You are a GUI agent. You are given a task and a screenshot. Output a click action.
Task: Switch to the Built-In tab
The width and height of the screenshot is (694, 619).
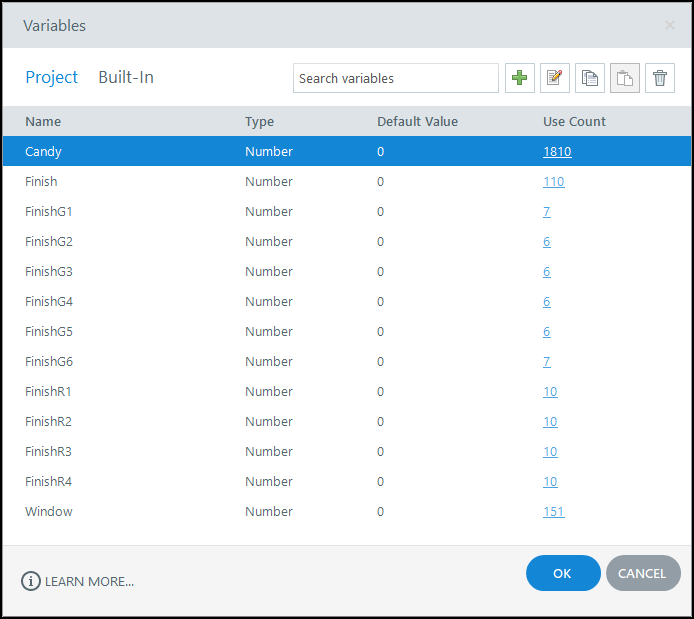126,77
